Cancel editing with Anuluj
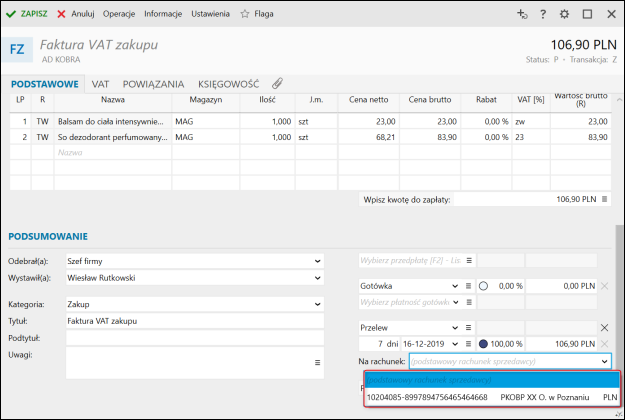Image resolution: width=625 pixels, height=420 pixels. click(x=76, y=14)
